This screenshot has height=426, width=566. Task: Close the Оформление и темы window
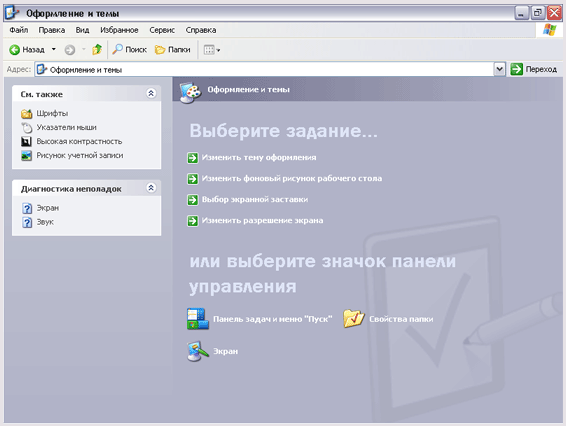tap(554, 13)
